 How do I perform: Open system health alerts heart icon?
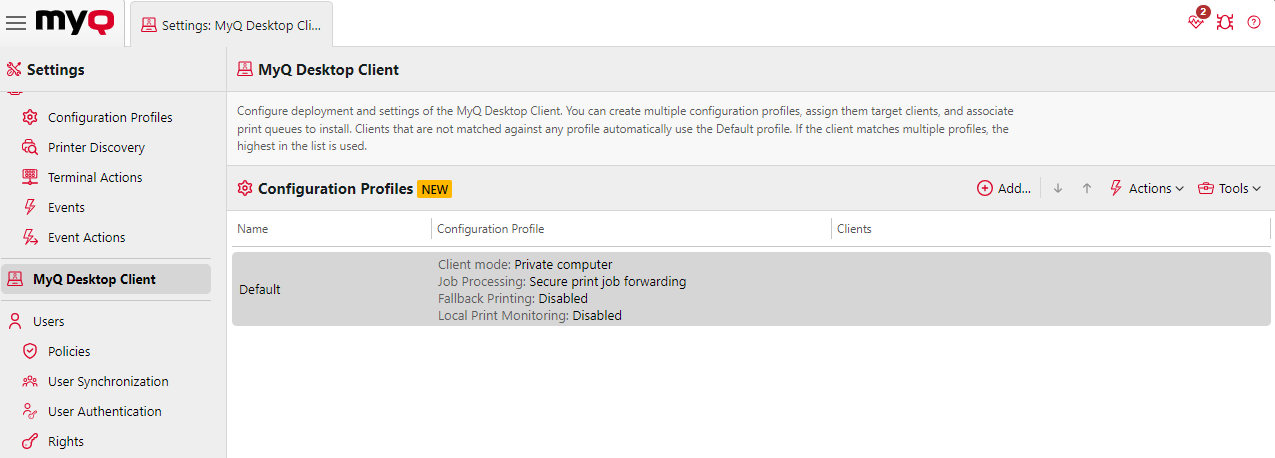click(x=1196, y=22)
